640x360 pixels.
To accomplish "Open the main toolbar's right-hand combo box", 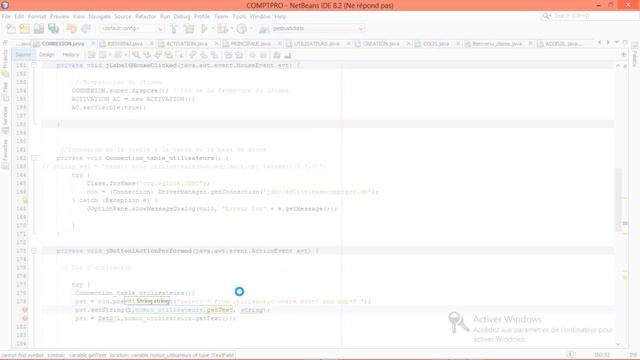I will pos(318,29).
